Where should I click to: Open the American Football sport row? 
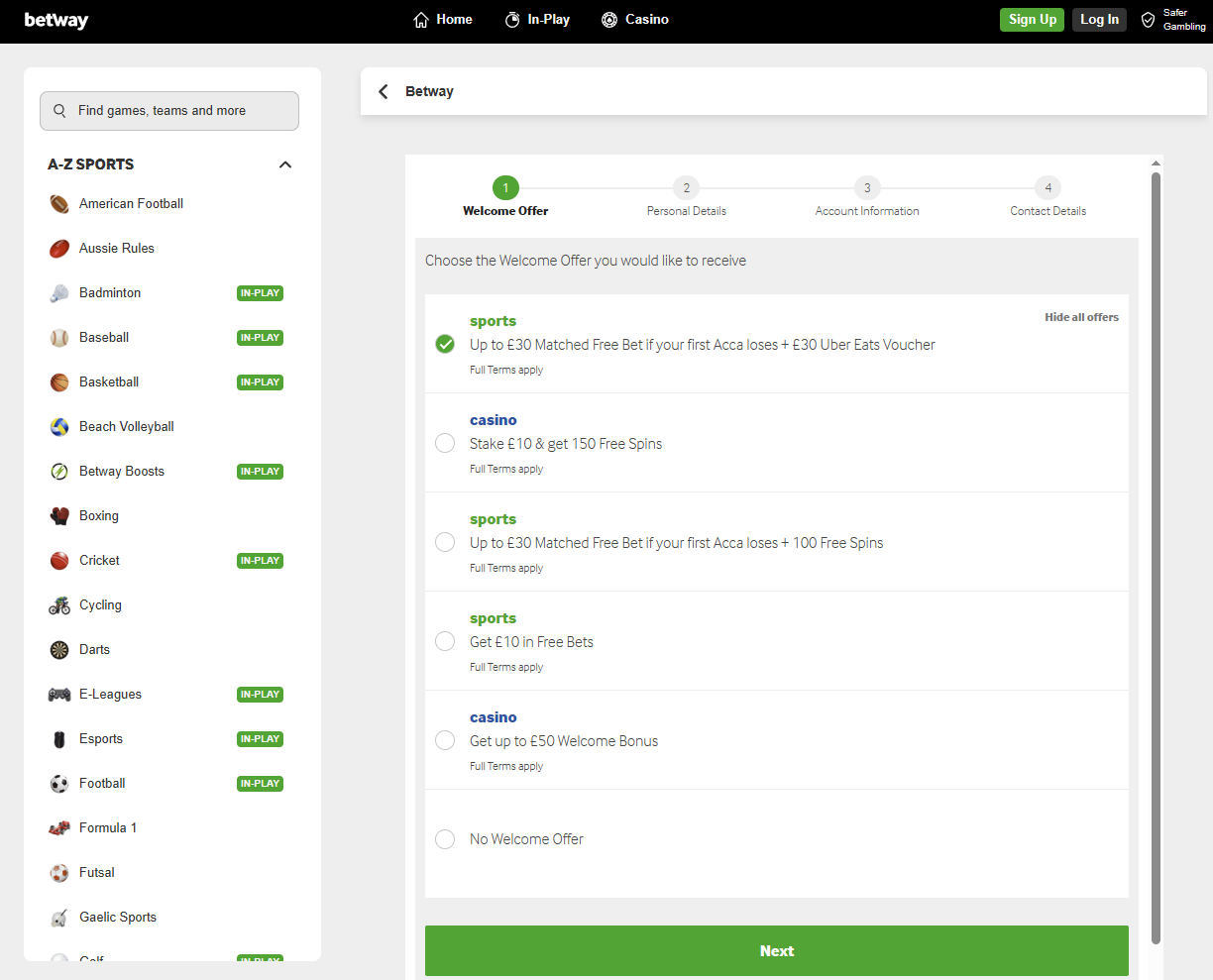coord(170,204)
